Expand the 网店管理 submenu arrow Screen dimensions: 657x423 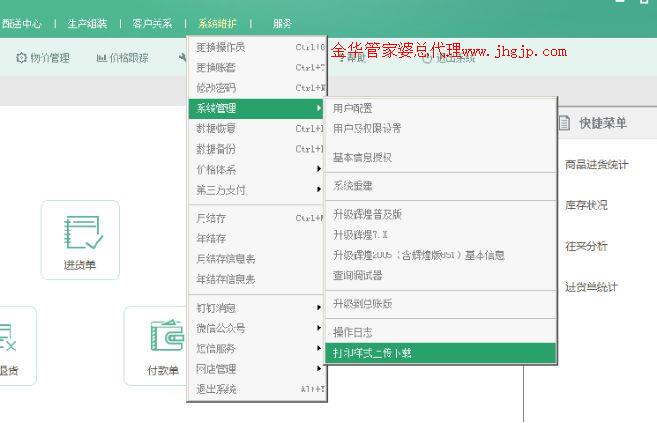click(x=319, y=369)
